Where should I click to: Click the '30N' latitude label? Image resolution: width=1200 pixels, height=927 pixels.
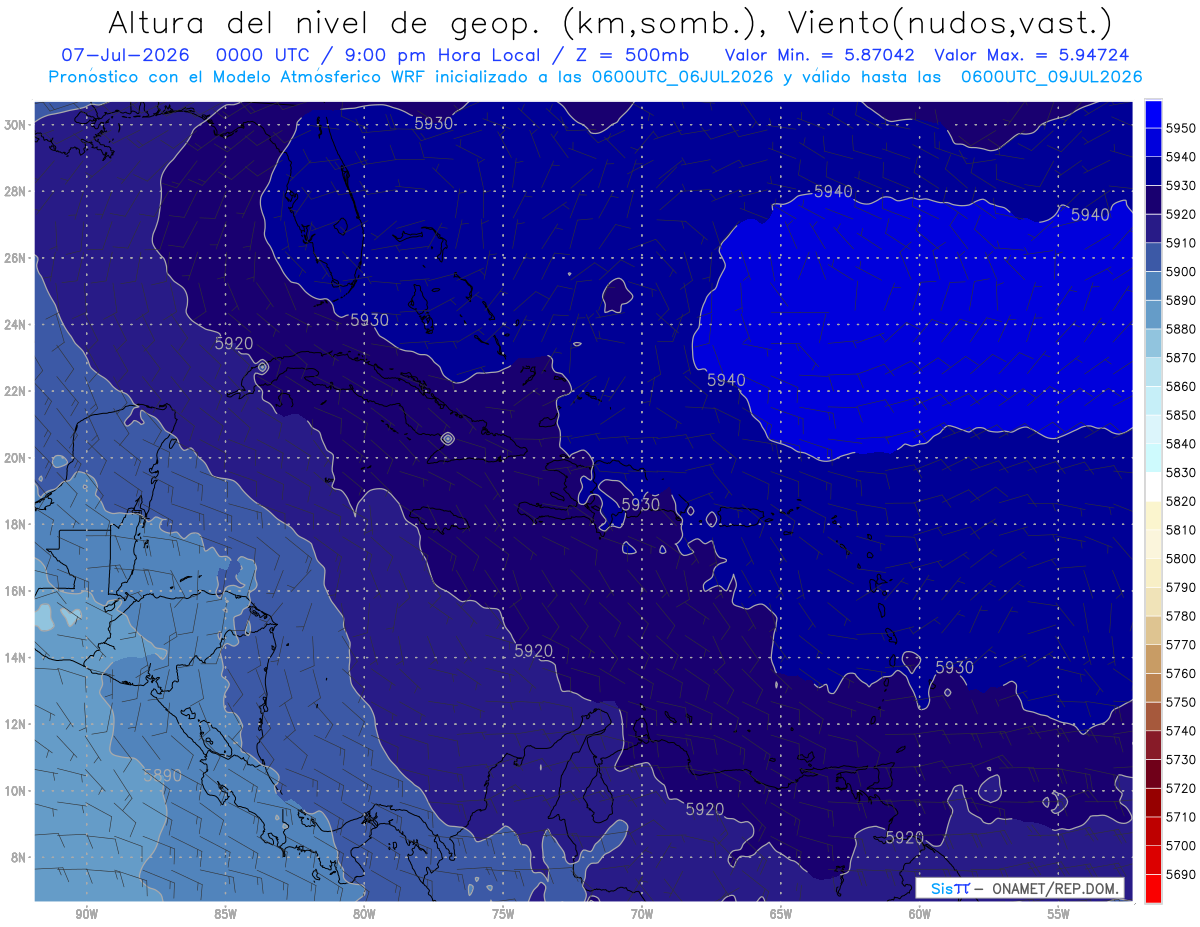[x=16, y=125]
